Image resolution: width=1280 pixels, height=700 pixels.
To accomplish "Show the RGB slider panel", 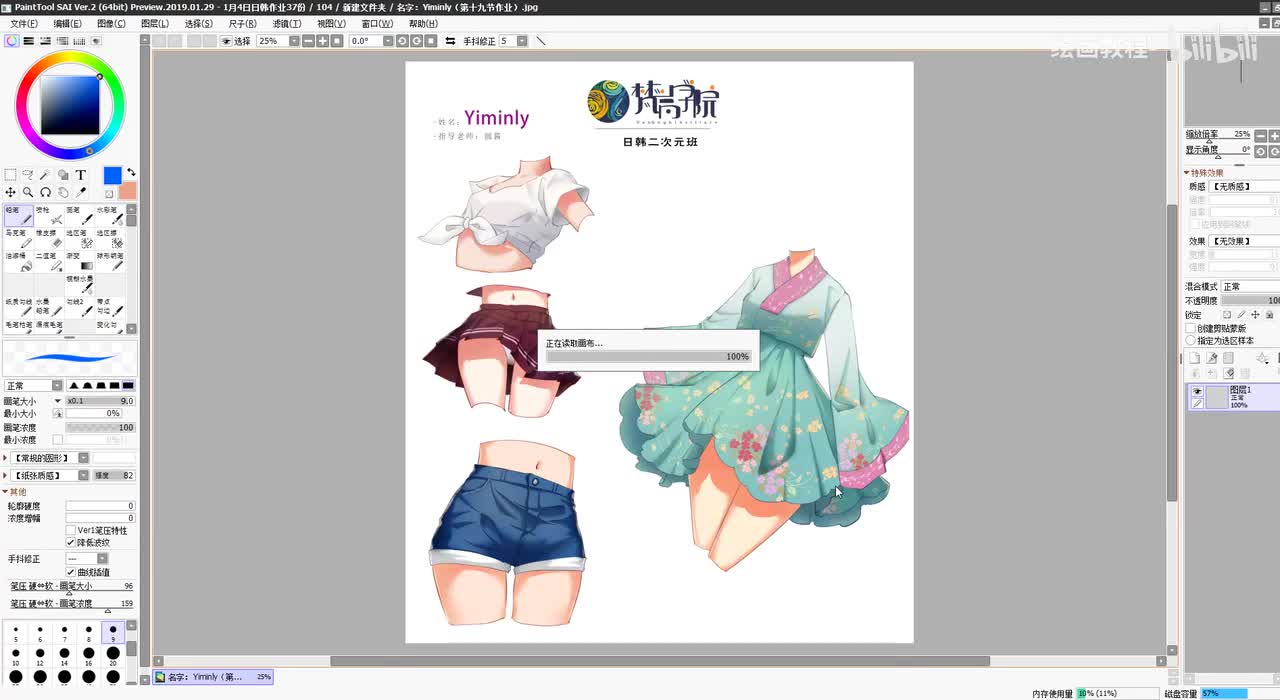I will click(x=29, y=41).
